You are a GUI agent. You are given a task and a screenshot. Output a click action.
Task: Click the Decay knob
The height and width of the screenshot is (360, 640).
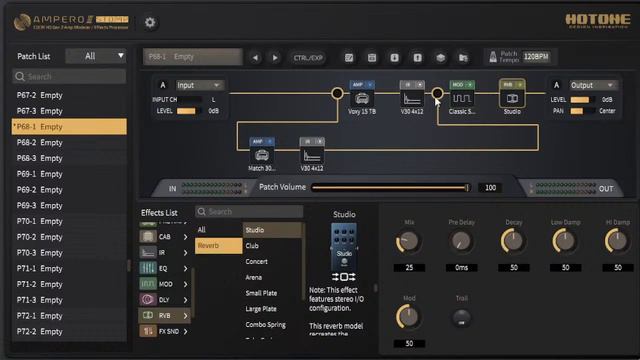513,241
